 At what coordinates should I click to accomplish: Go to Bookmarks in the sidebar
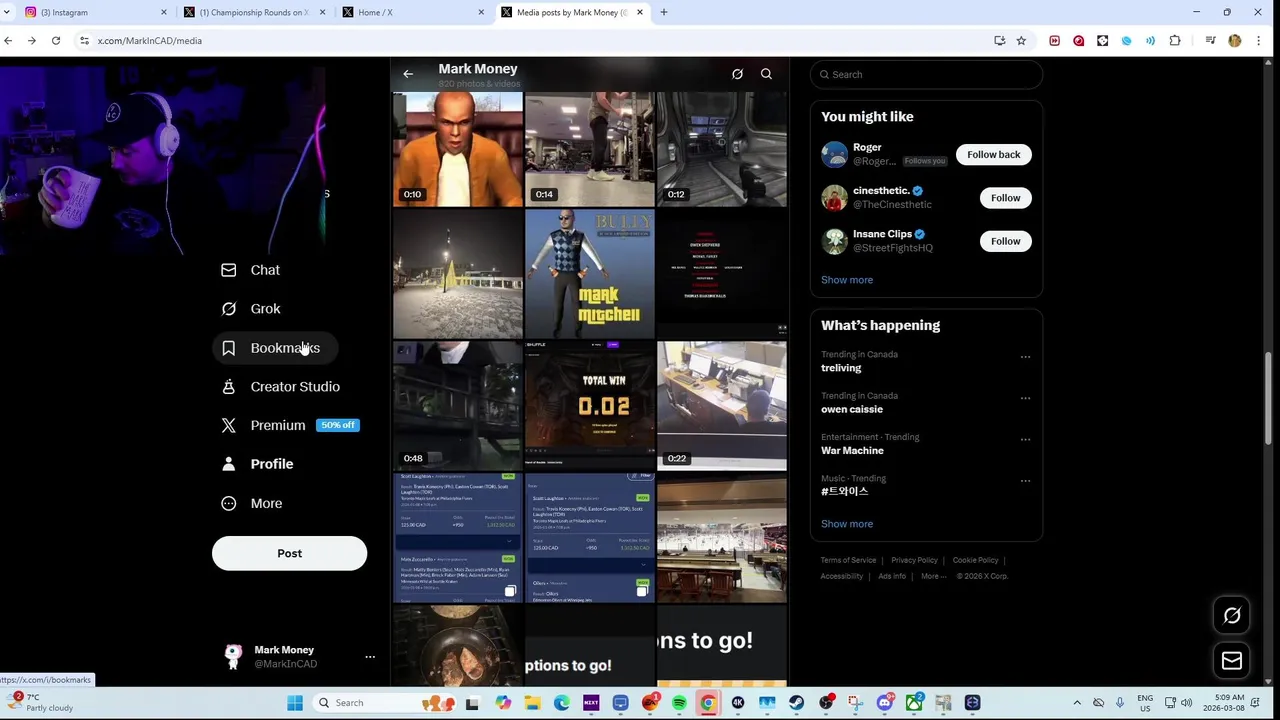pyautogui.click(x=271, y=348)
